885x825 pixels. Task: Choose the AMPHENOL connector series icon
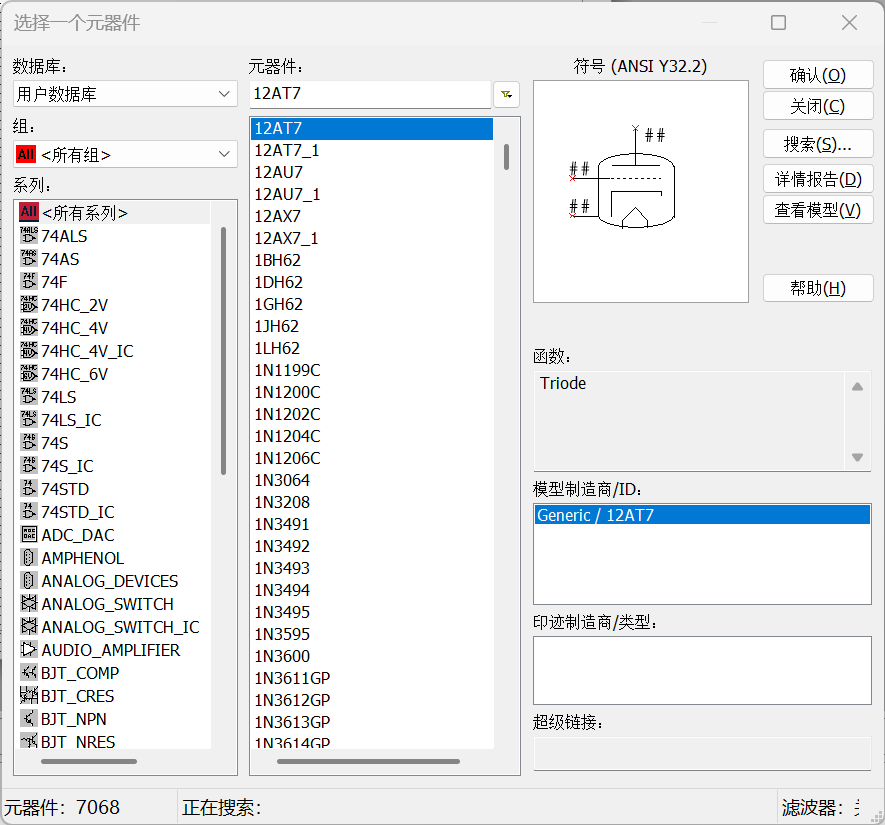point(28,558)
